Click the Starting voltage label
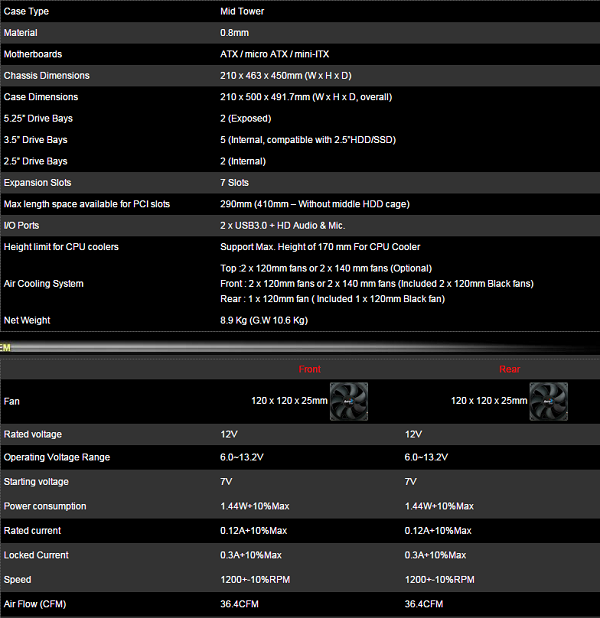The width and height of the screenshot is (600, 618). [x=36, y=482]
